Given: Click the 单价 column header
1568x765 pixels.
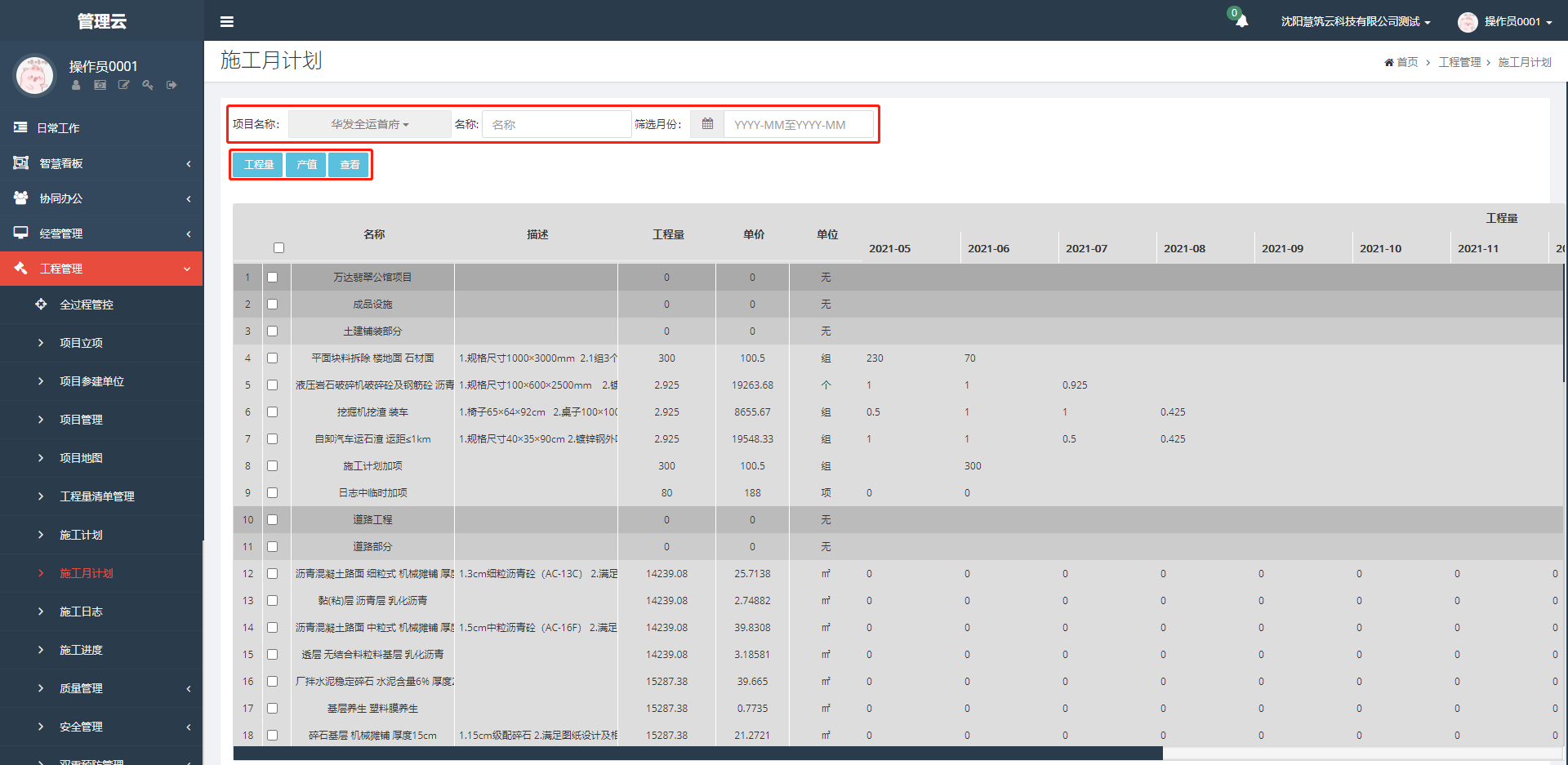Looking at the screenshot, I should click(753, 234).
